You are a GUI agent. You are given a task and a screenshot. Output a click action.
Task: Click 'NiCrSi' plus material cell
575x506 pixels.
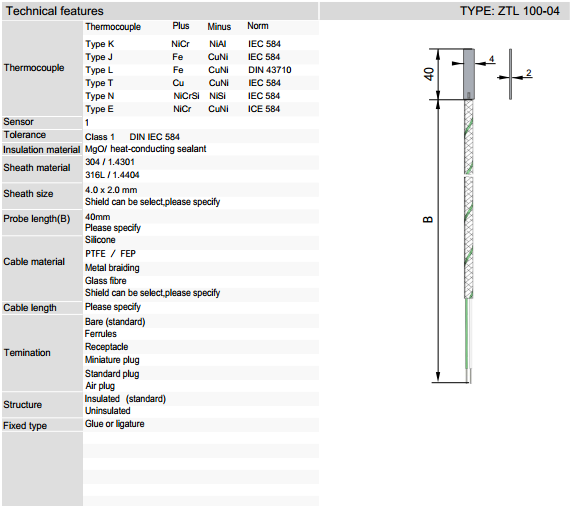point(186,96)
